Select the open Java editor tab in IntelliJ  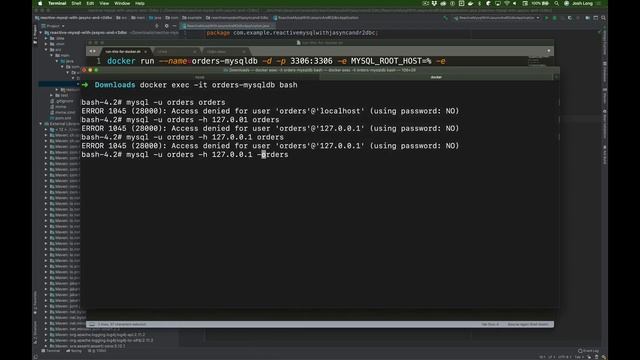[227, 26]
